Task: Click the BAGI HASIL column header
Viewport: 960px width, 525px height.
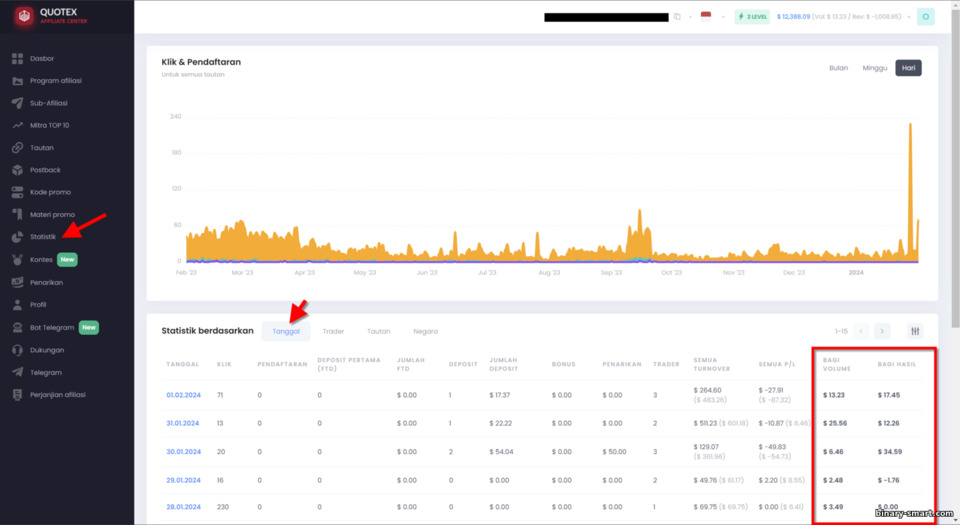Action: [897, 364]
